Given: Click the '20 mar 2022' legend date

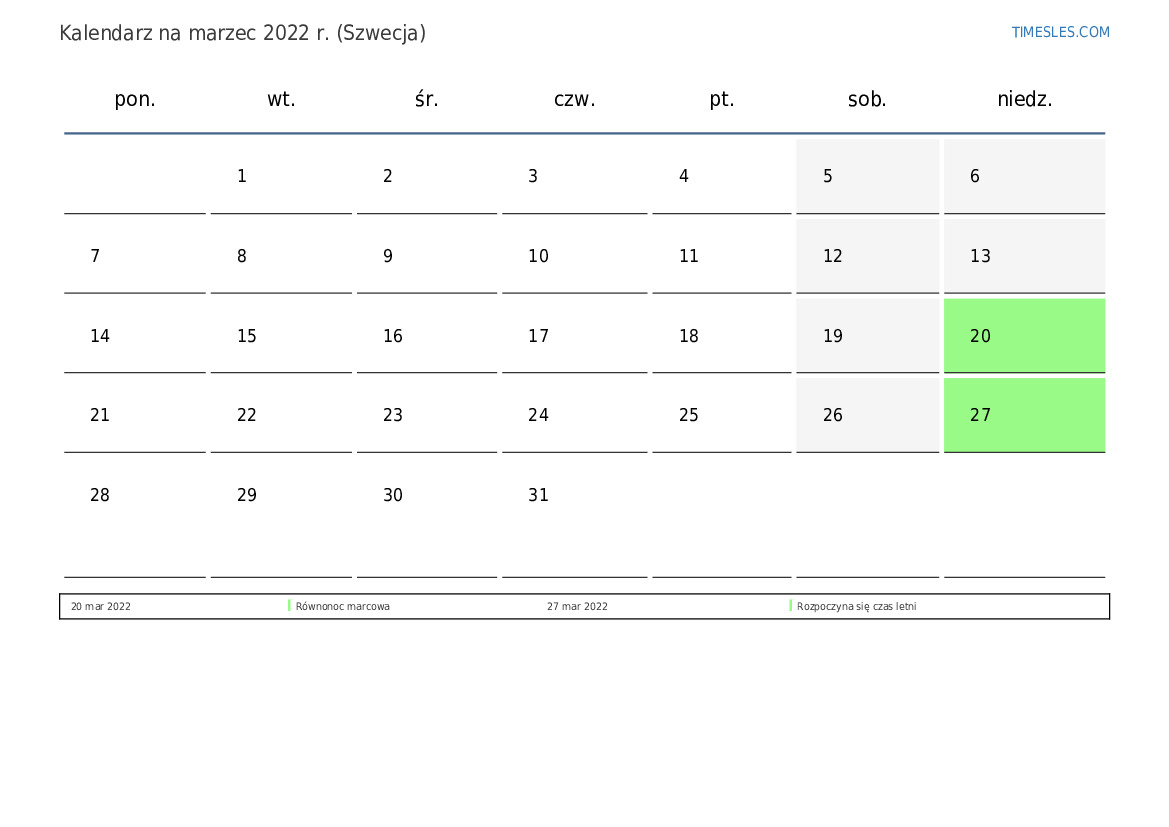Looking at the screenshot, I should tap(101, 606).
